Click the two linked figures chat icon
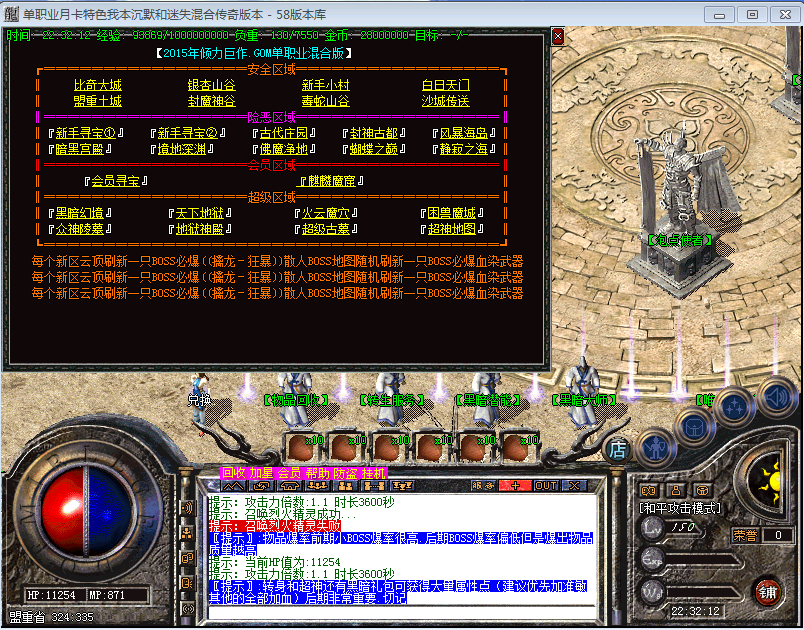 [374, 485]
